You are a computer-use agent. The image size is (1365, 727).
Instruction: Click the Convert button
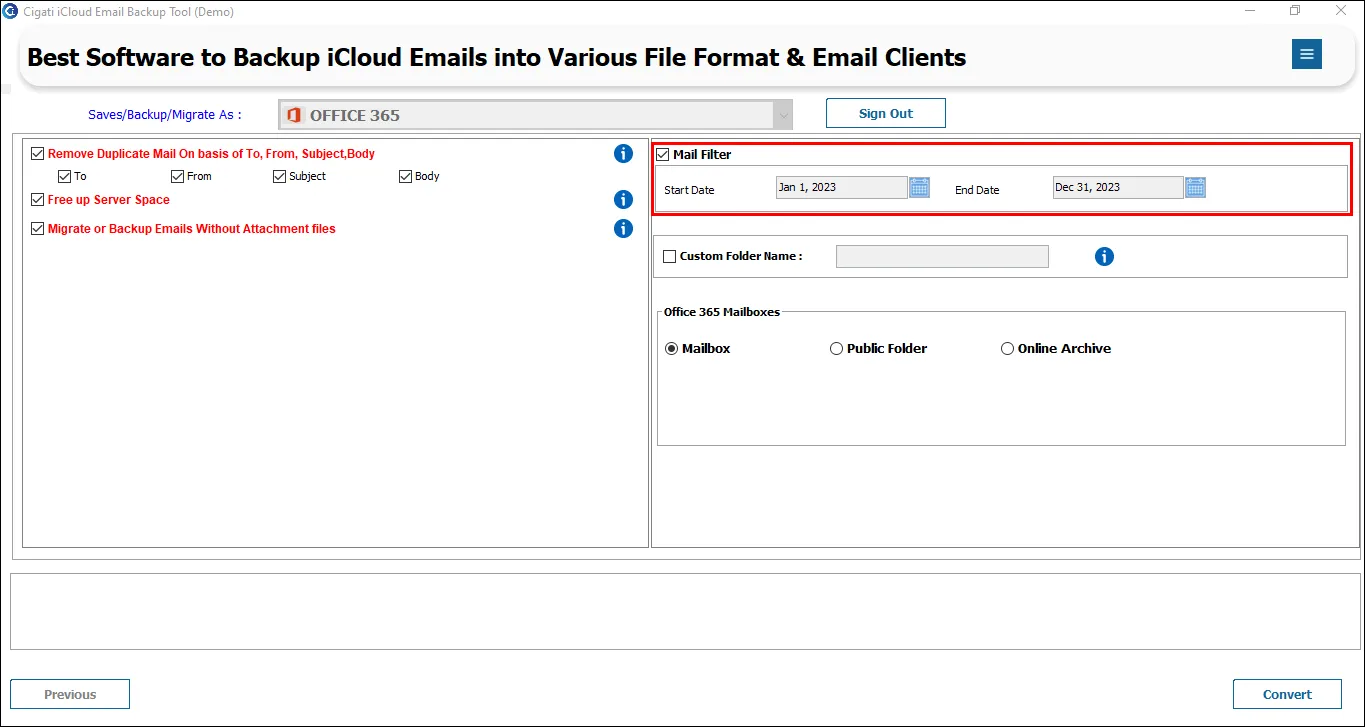pyautogui.click(x=1287, y=694)
